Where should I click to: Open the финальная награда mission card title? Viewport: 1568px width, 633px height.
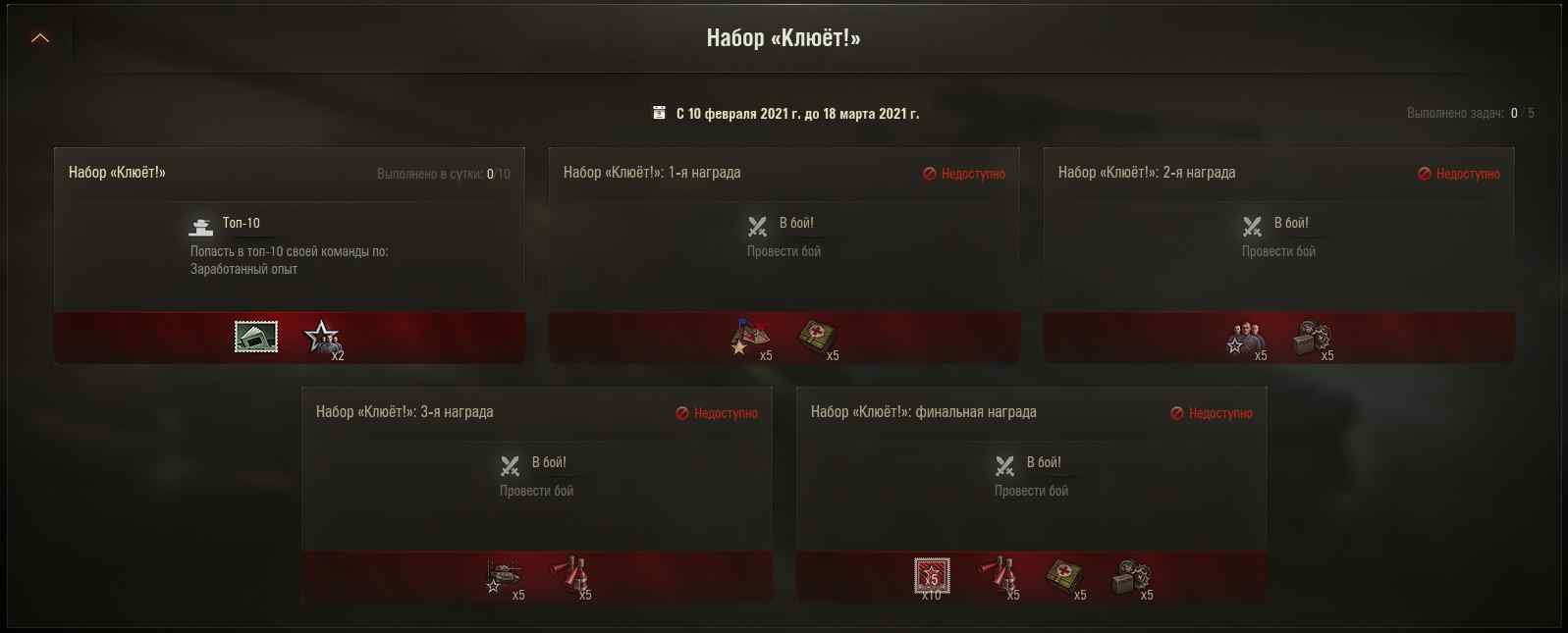pyautogui.click(x=924, y=412)
